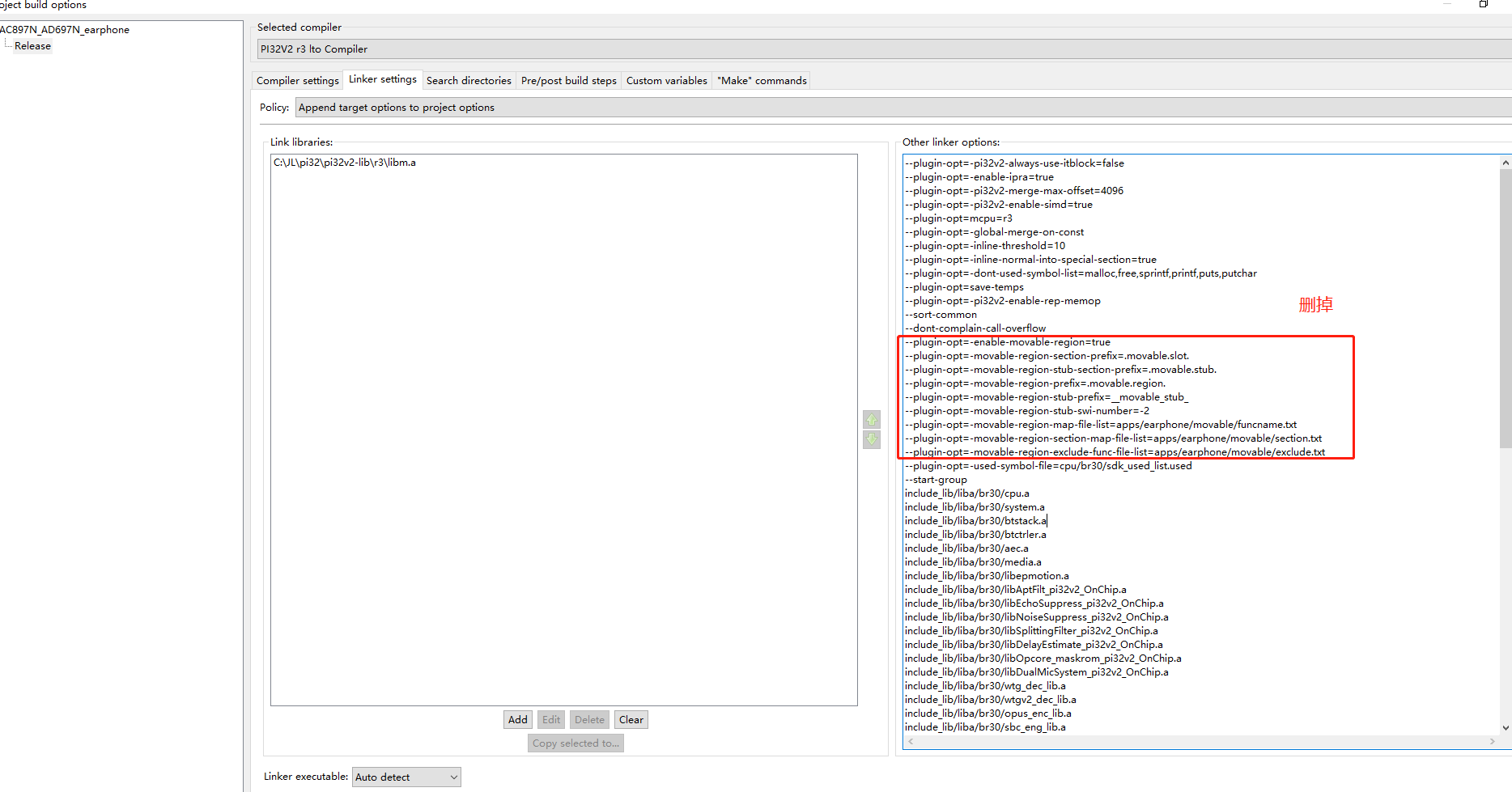Switch to the Compiler settings tab
This screenshot has height=792, width=1512.
tap(298, 80)
